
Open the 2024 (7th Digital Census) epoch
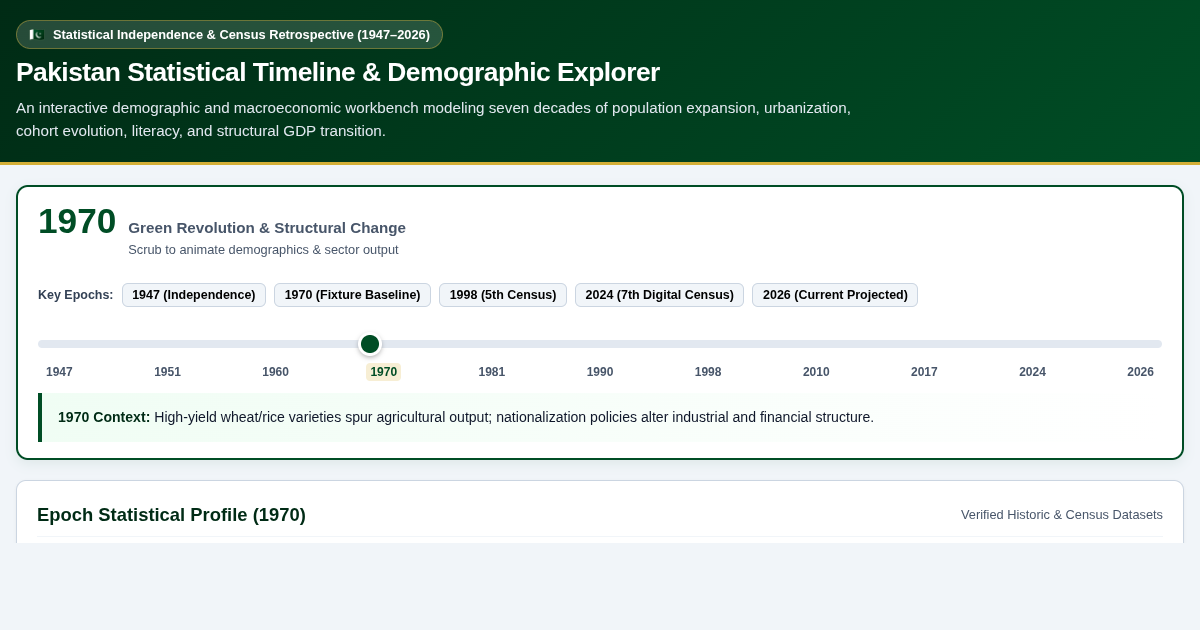pos(659,295)
